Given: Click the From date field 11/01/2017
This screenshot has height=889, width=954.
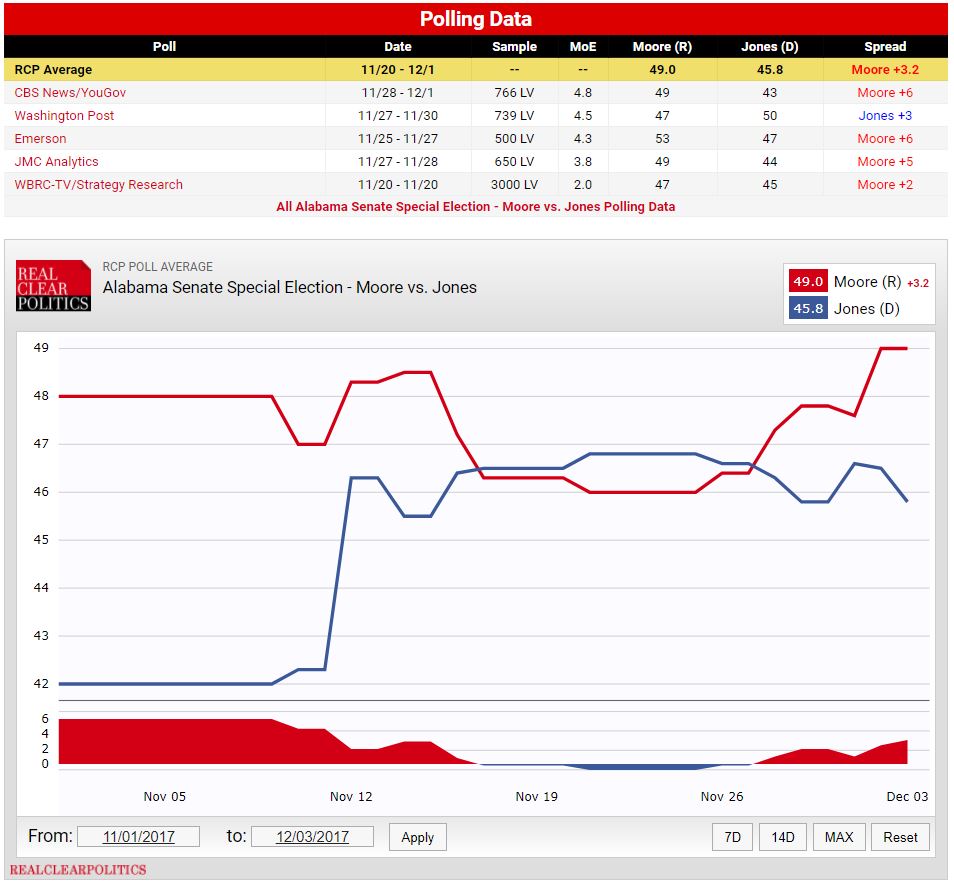Looking at the screenshot, I should coord(139,837).
